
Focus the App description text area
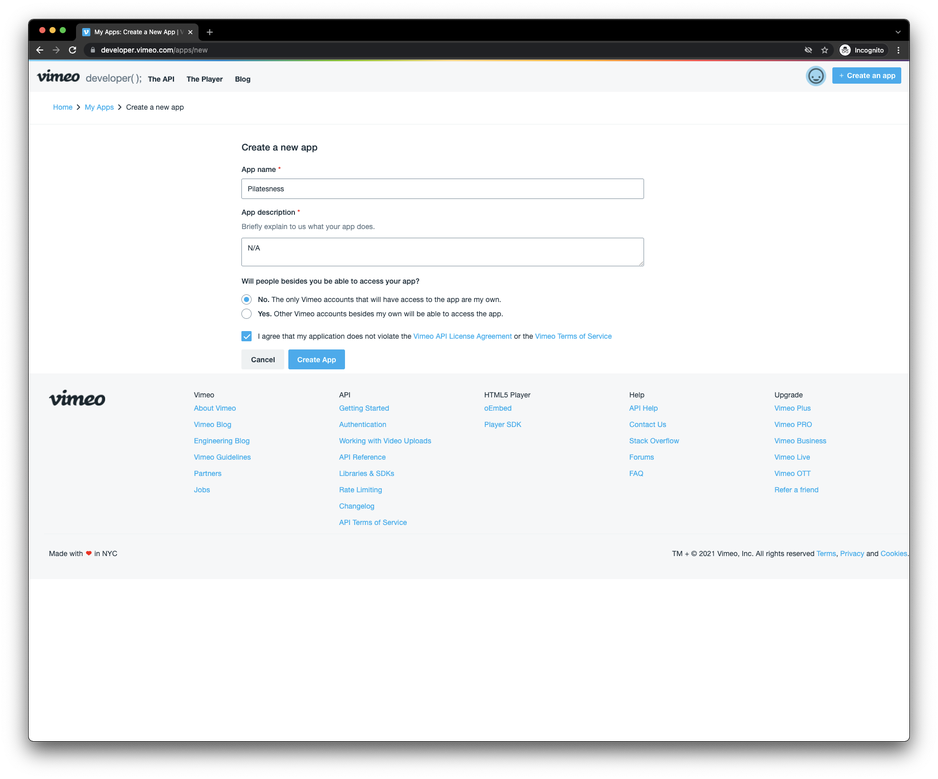pos(442,252)
